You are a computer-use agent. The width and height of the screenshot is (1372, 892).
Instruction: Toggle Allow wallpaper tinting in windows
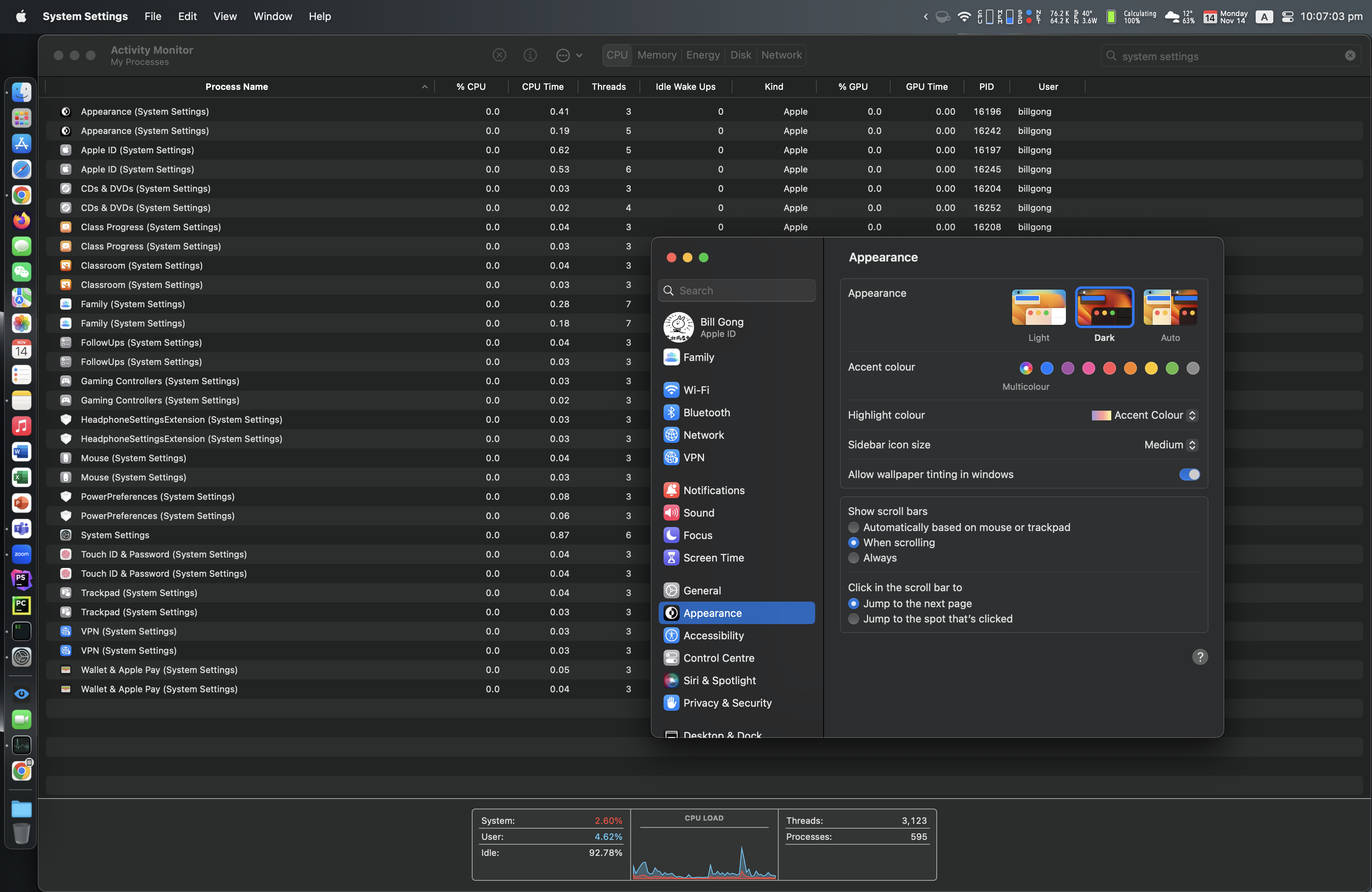point(1189,475)
